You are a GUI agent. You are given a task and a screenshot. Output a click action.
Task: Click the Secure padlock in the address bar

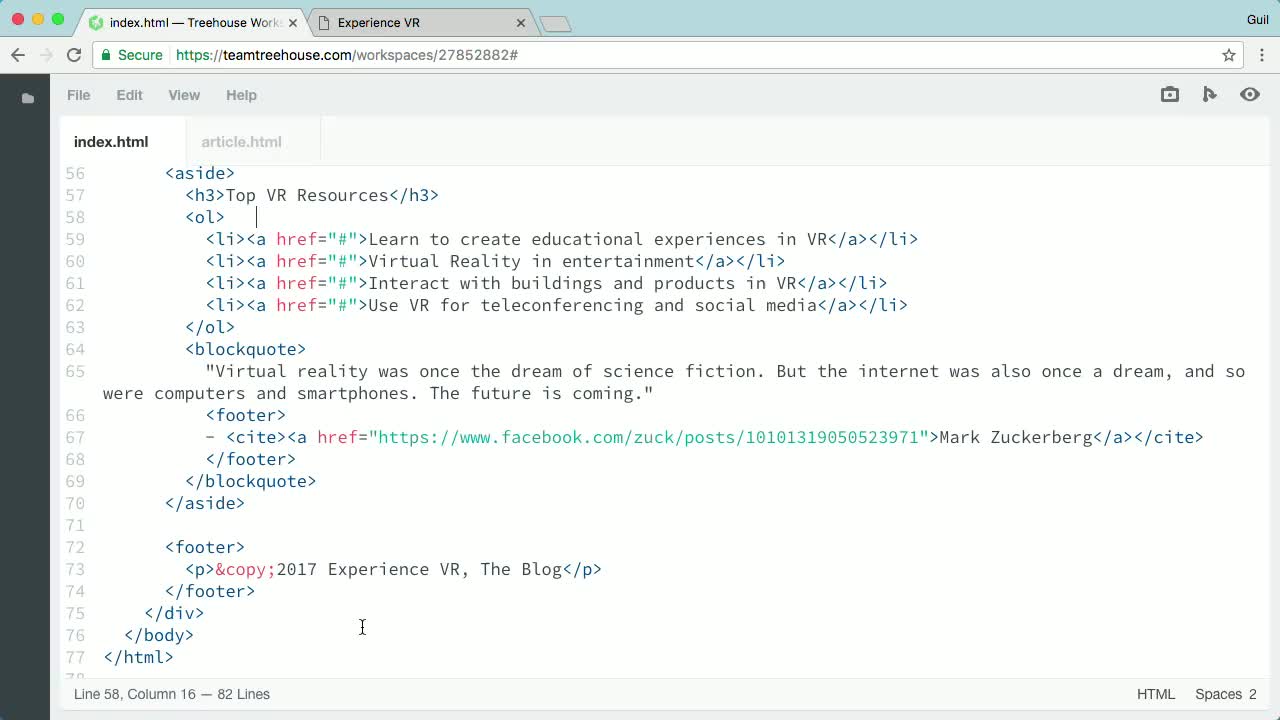coord(106,55)
